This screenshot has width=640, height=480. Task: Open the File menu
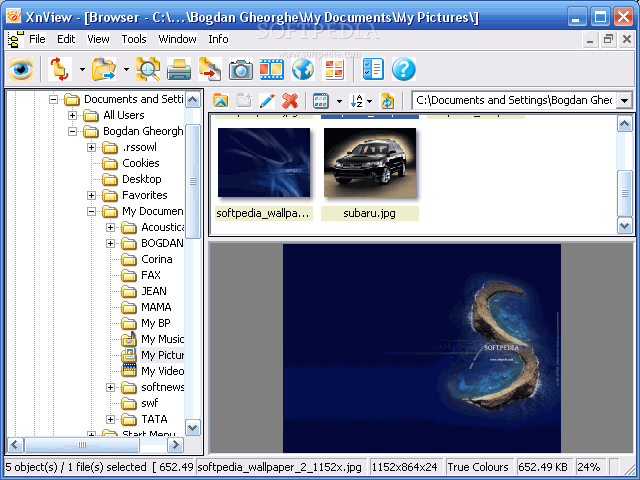[x=37, y=39]
